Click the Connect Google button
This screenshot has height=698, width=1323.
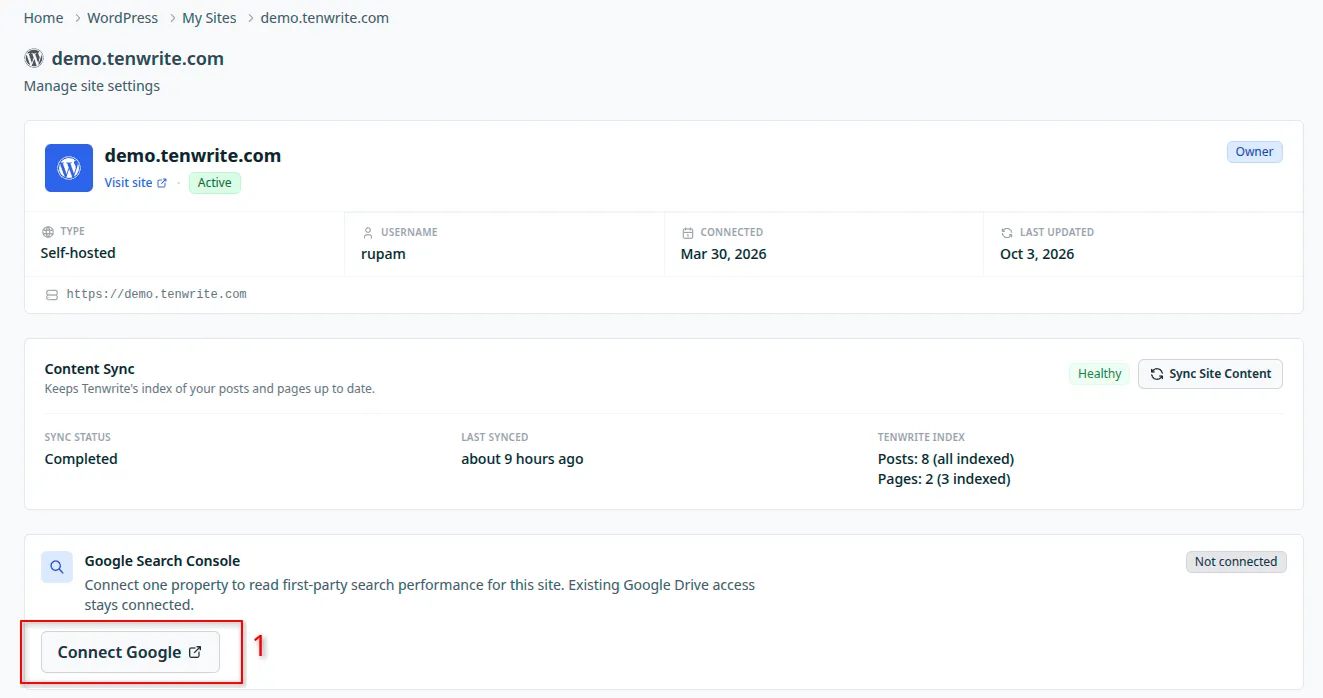[130, 652]
